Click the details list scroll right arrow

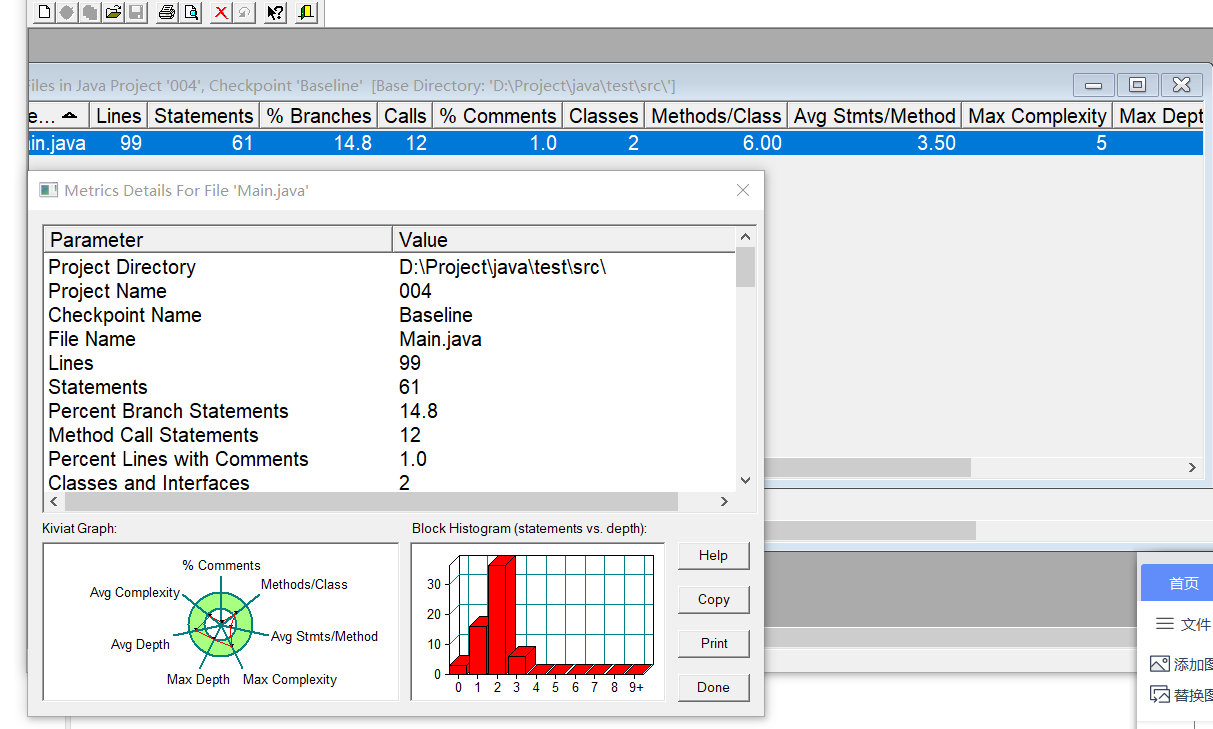click(725, 501)
